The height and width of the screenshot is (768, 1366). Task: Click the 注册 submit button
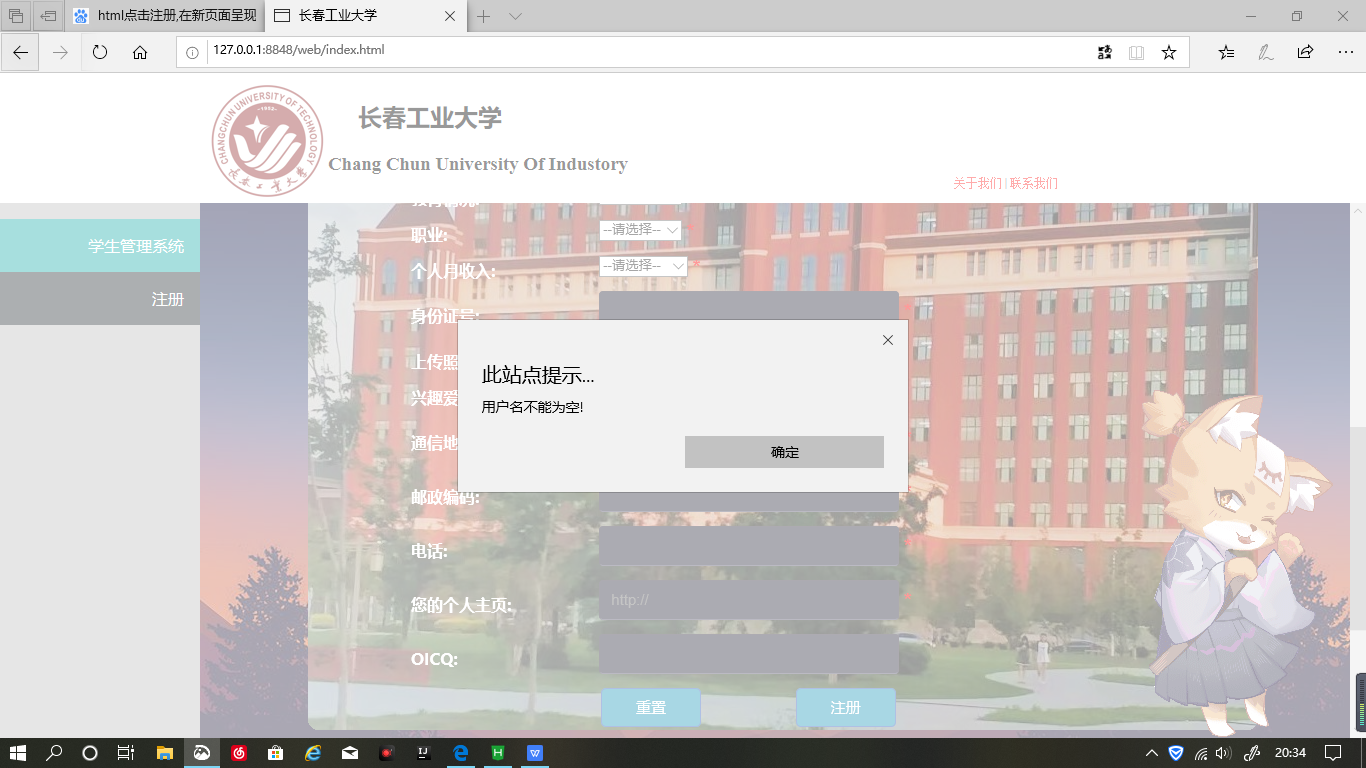845,707
